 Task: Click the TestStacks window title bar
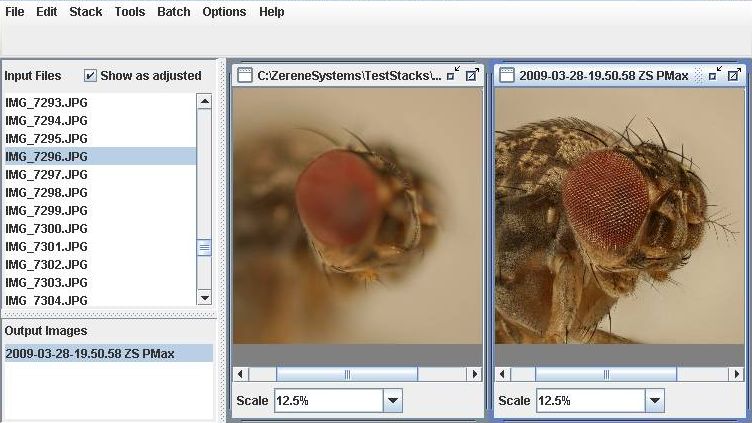(x=357, y=75)
